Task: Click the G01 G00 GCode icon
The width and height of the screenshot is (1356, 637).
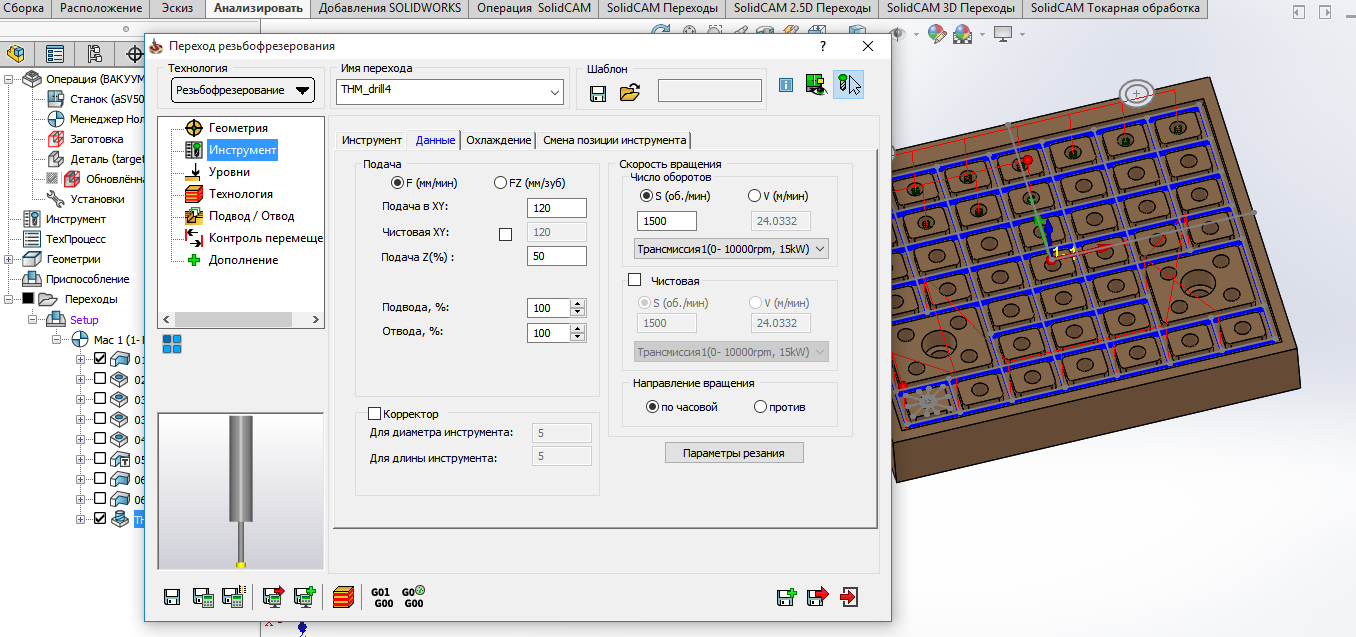Action: coord(381,597)
